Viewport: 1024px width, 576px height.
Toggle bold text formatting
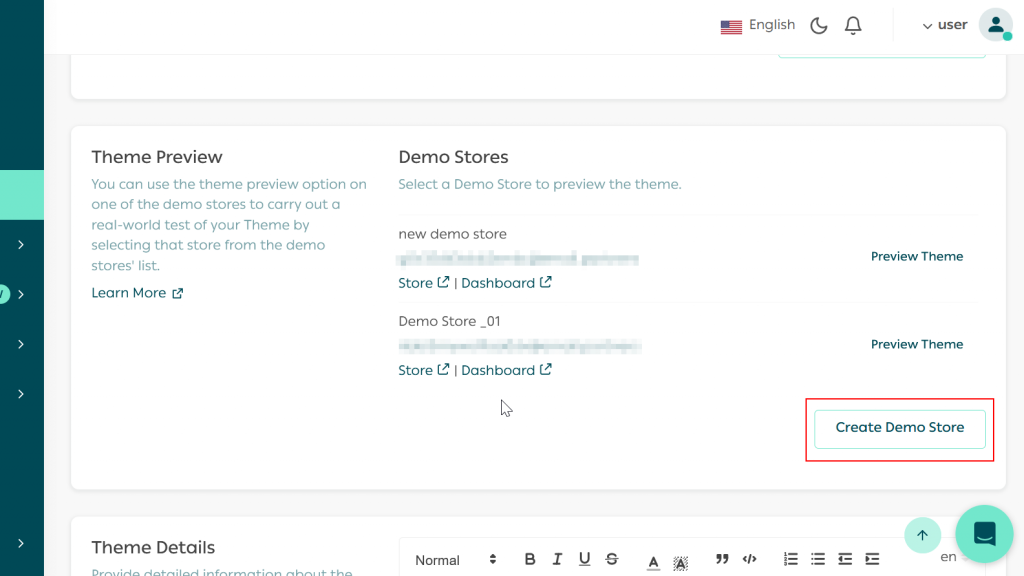530,558
